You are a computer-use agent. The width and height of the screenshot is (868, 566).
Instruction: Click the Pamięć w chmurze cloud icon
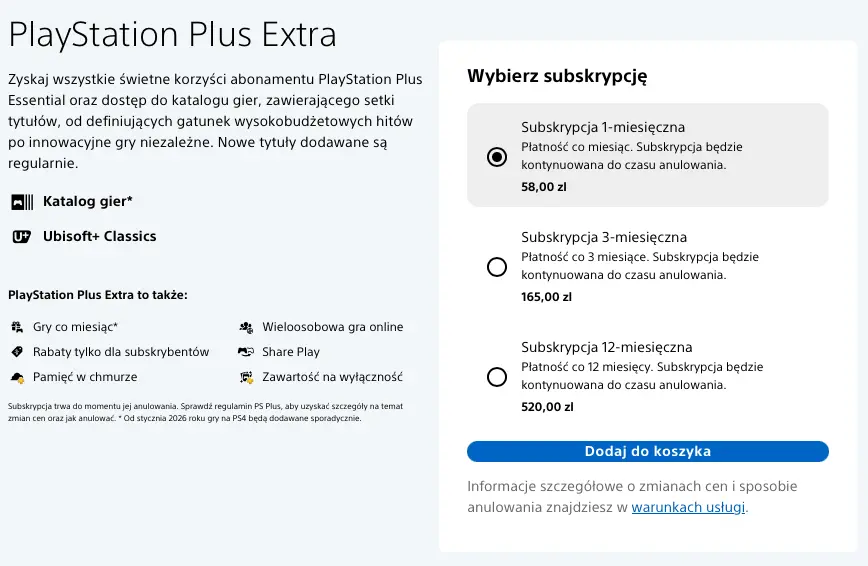coord(17,377)
